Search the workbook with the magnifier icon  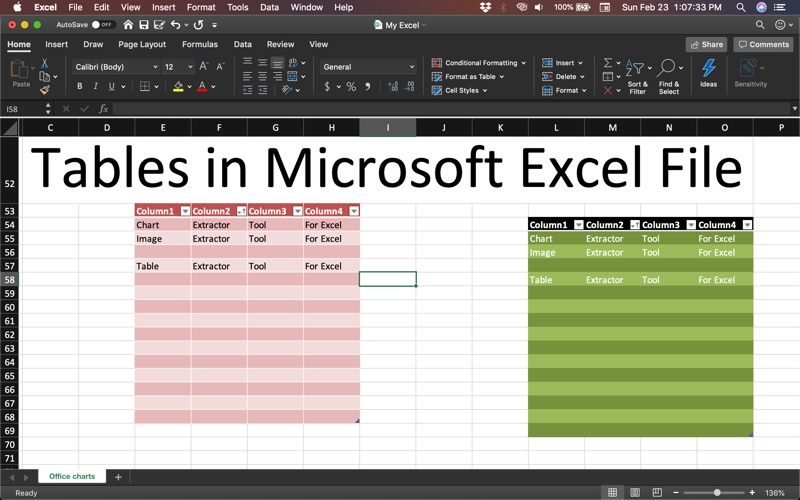760,24
